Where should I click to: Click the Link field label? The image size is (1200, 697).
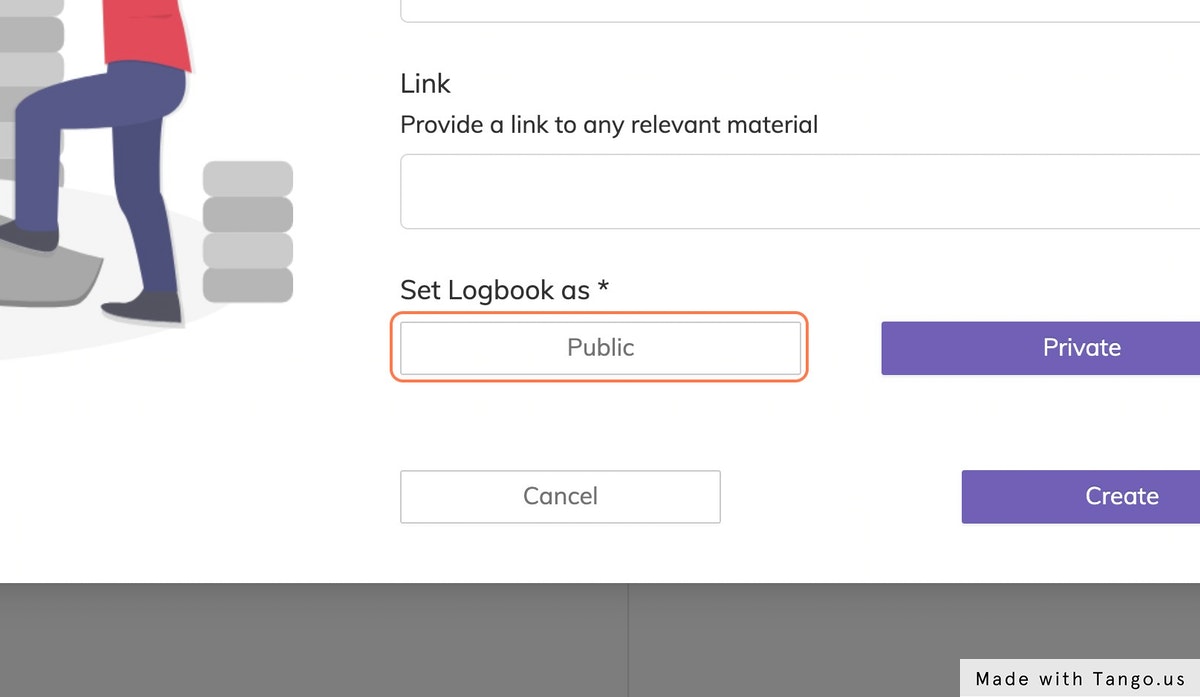click(x=424, y=84)
